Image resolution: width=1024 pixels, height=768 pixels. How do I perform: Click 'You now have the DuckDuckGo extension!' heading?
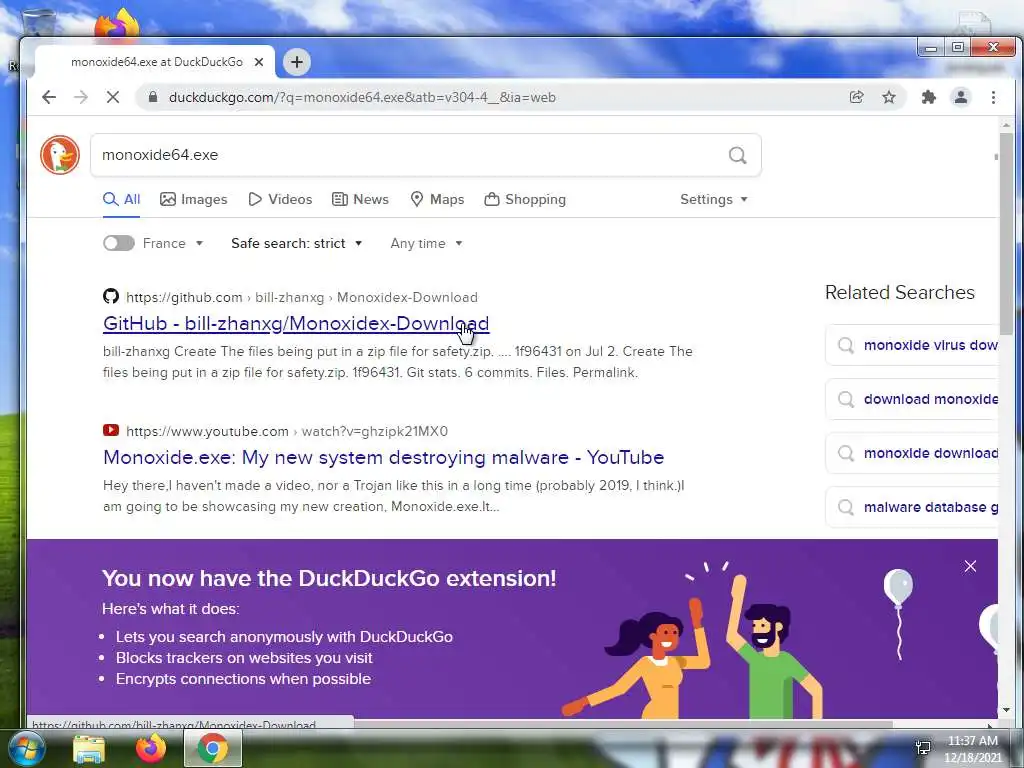[x=329, y=578]
